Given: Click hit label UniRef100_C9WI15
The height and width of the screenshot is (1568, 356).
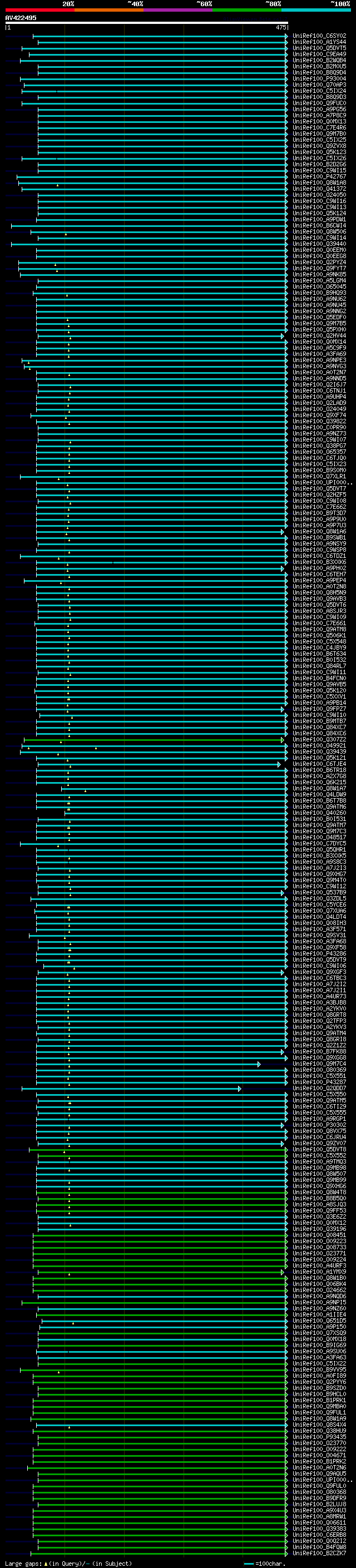Looking at the screenshot, I should pos(319,170).
